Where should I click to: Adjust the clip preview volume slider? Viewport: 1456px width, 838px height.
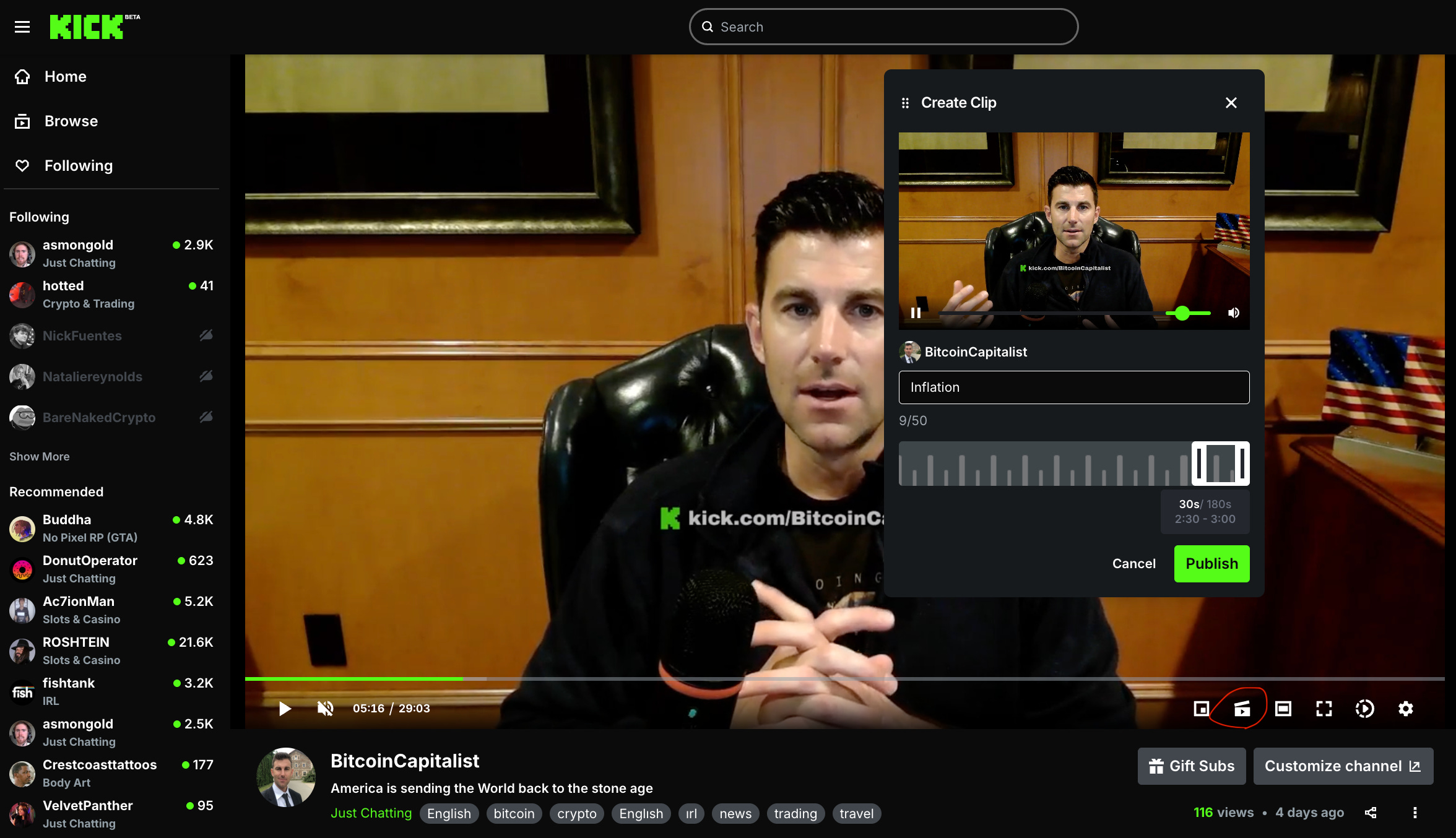[x=1182, y=313]
